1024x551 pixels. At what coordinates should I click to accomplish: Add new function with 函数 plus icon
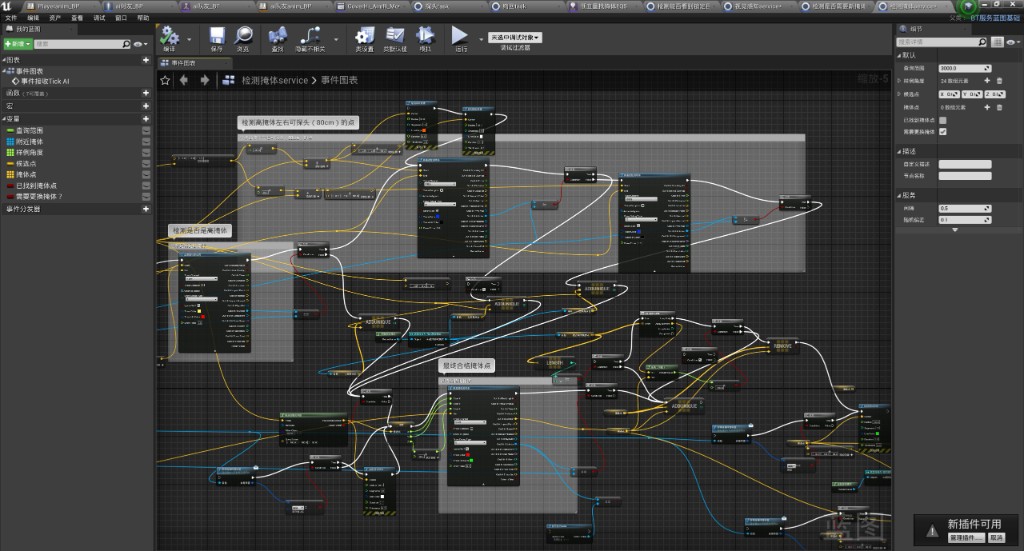click(146, 93)
